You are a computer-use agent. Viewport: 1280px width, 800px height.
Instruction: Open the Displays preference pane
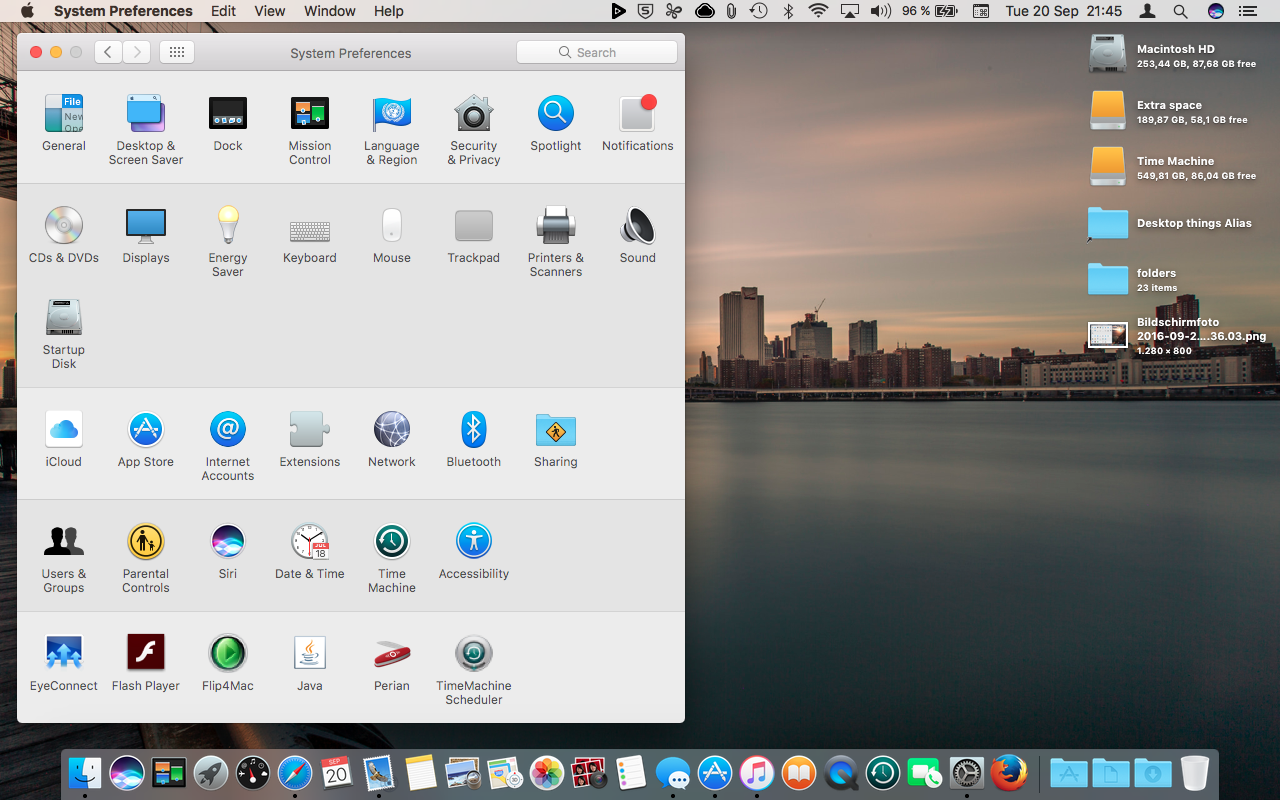tap(146, 225)
